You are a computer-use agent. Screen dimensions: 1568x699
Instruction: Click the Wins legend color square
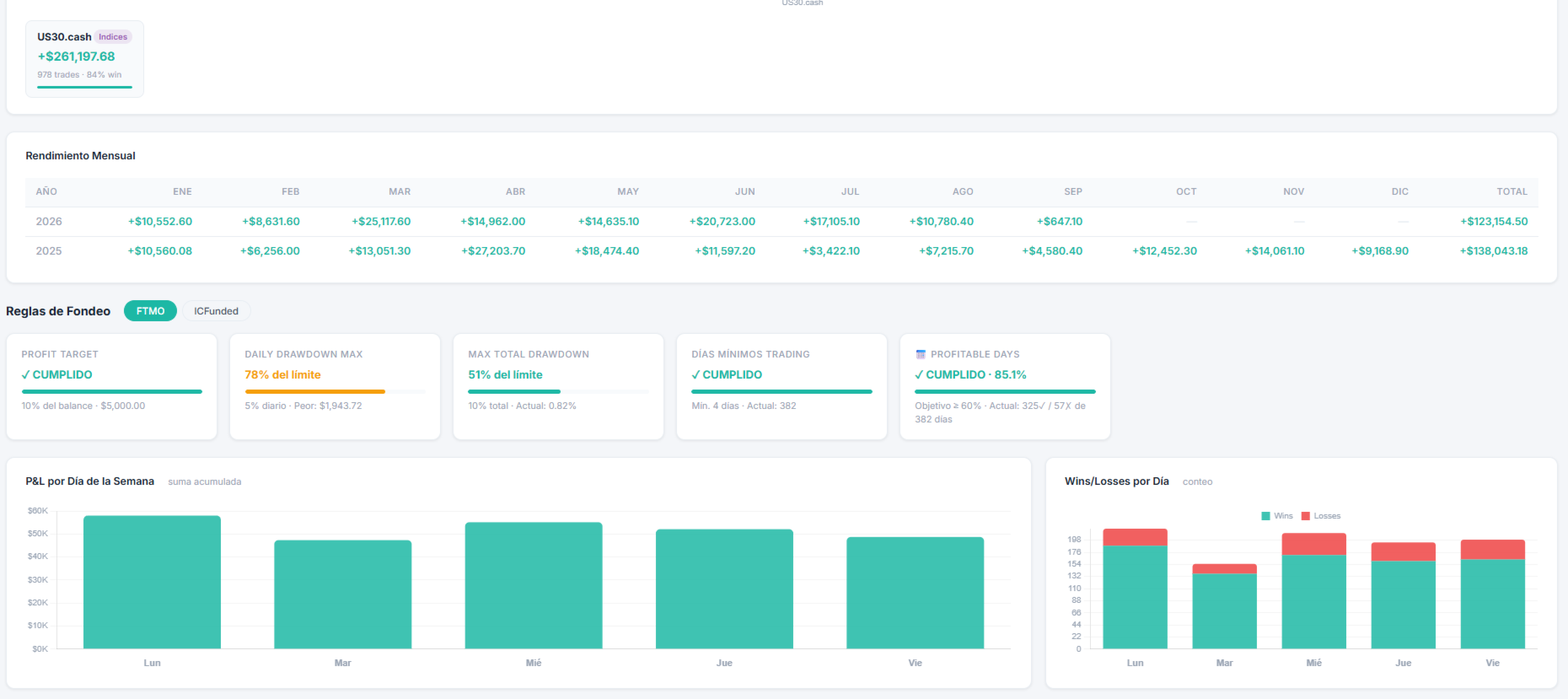click(x=1265, y=516)
